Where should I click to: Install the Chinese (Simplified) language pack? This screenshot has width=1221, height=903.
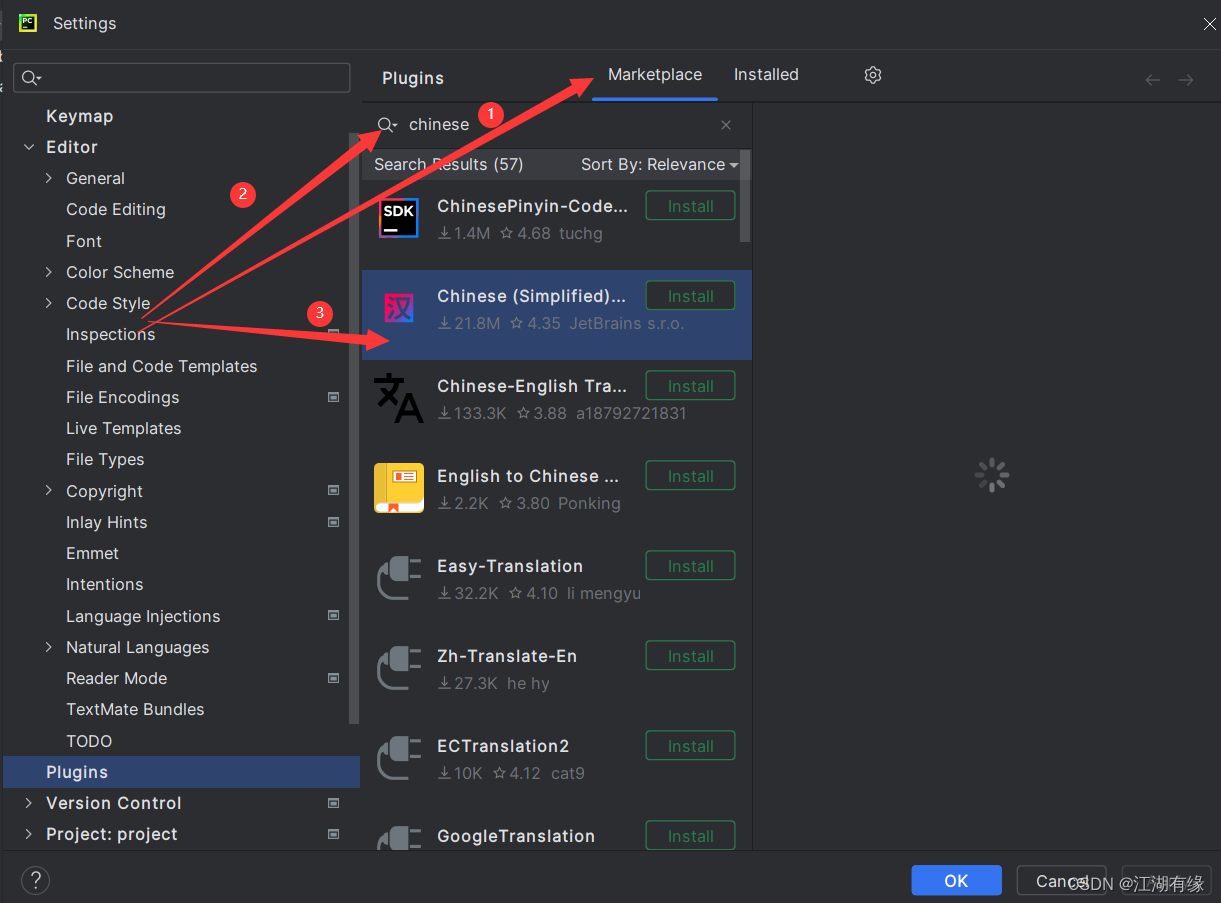(690, 296)
